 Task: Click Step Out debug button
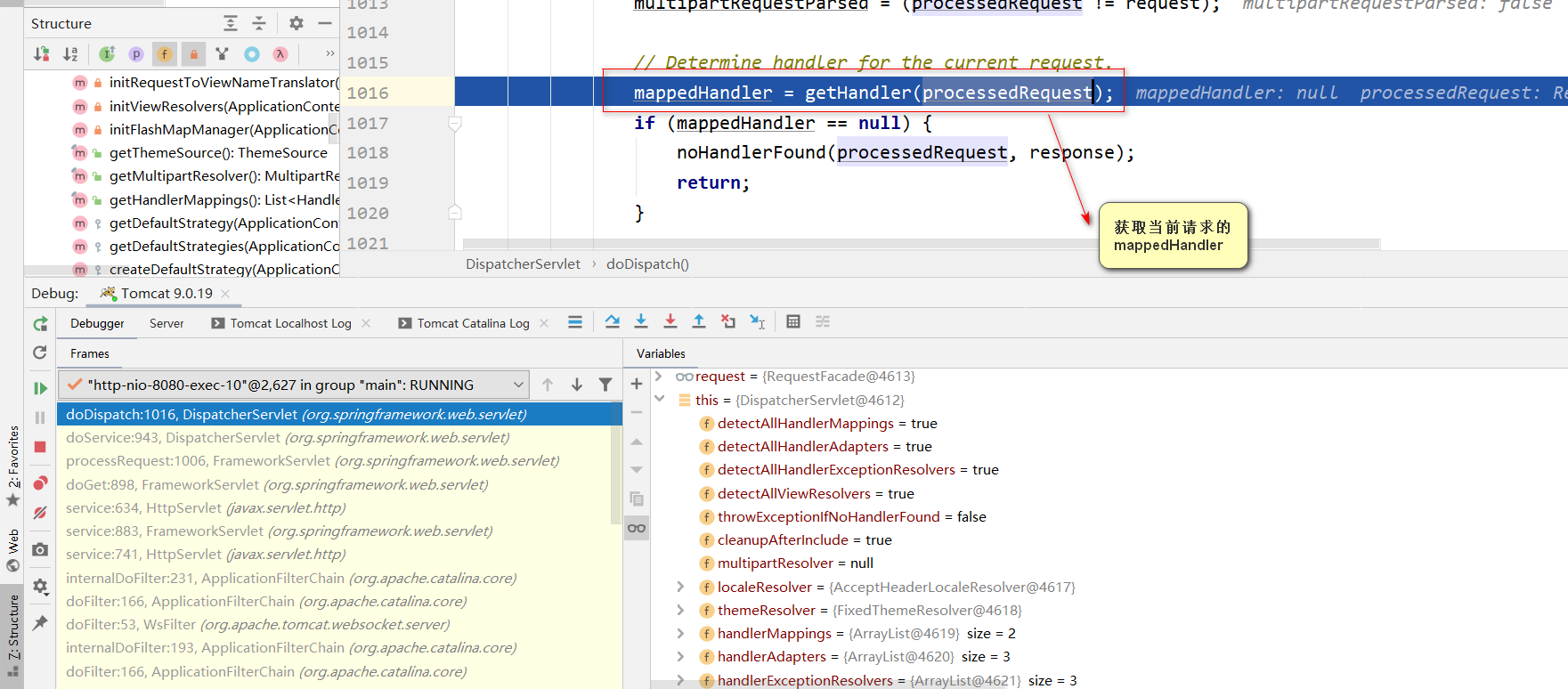point(699,322)
